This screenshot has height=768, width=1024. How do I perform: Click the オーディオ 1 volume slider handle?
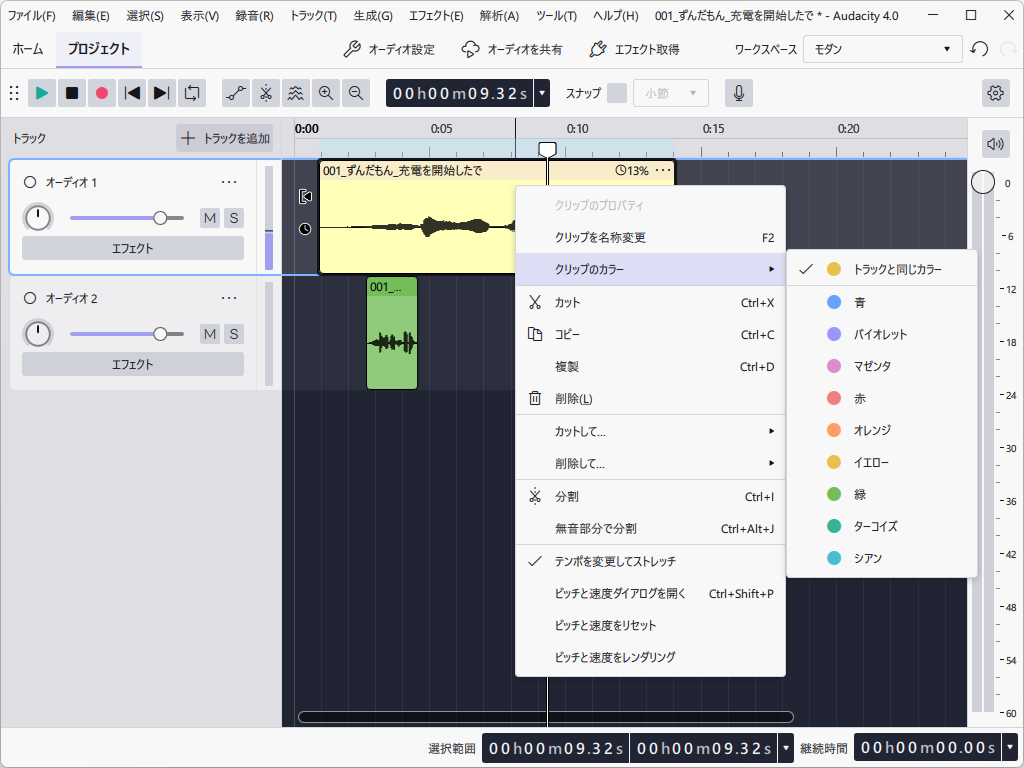tap(160, 218)
